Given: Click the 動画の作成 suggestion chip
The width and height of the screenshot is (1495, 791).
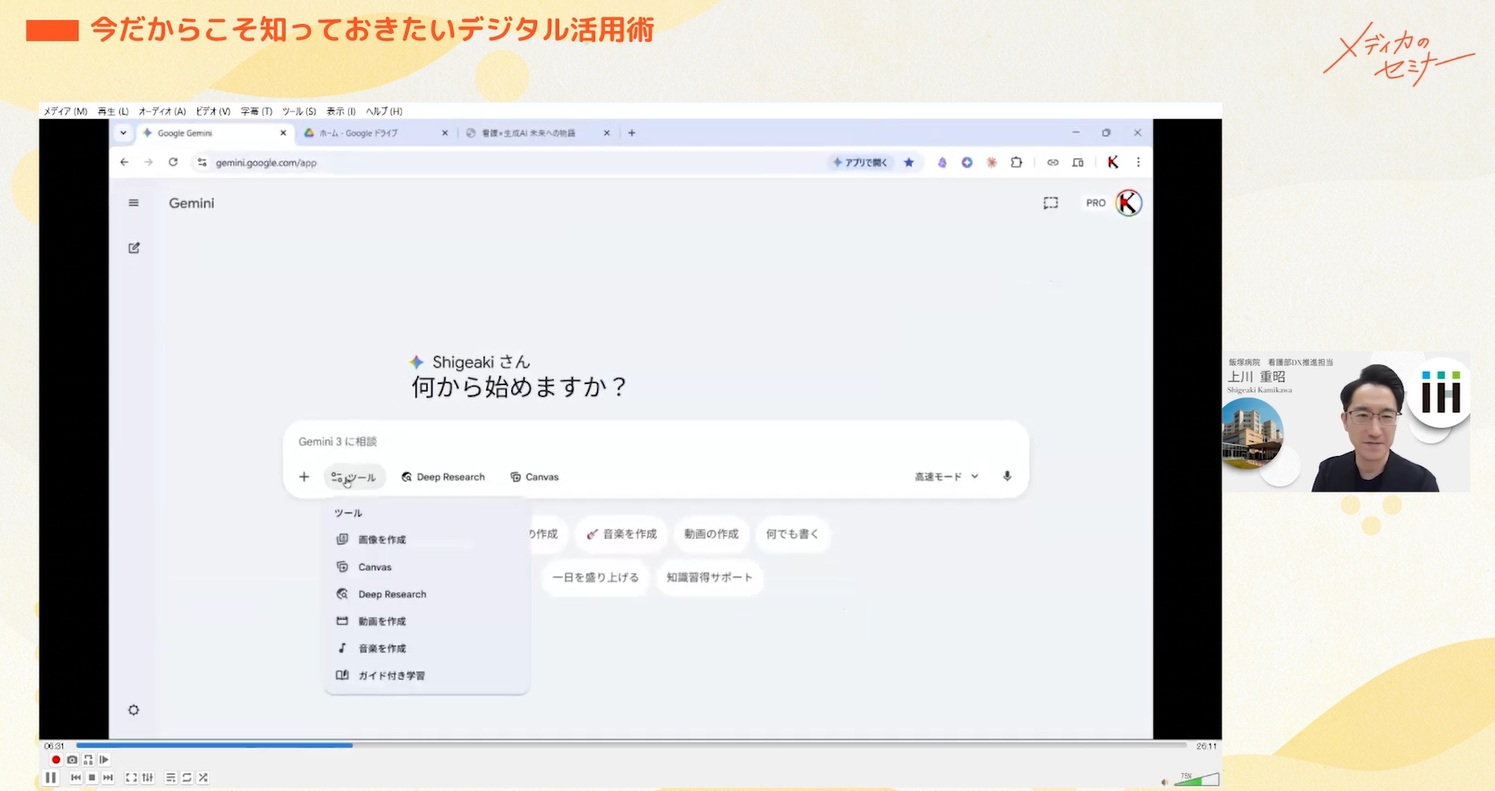Looking at the screenshot, I should (711, 534).
